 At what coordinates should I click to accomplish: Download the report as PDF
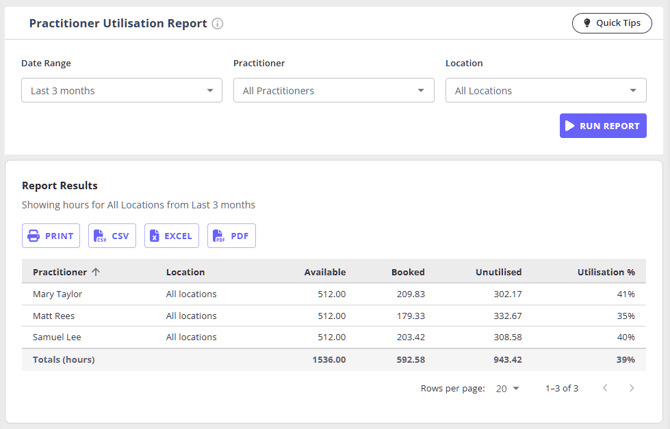[x=232, y=235]
